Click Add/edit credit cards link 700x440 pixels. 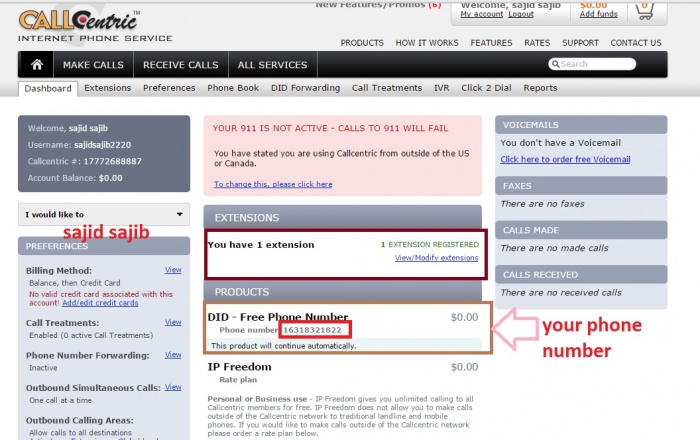click(100, 303)
